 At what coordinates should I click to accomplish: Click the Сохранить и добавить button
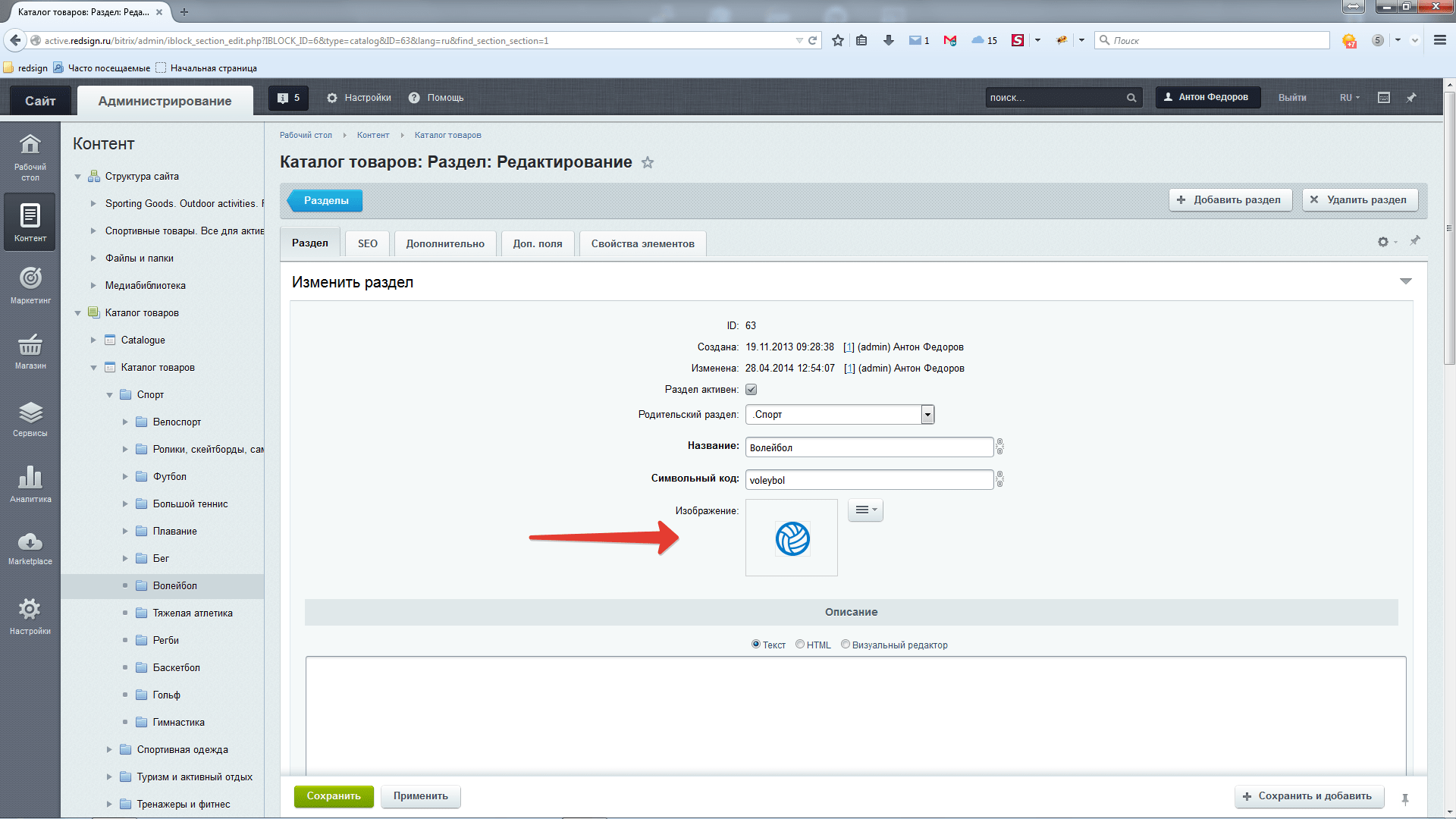1310,796
